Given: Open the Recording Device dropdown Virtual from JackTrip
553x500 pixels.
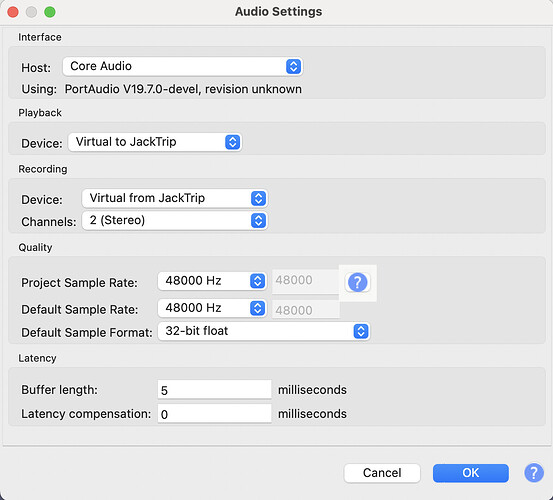Looking at the screenshot, I should point(175,198).
